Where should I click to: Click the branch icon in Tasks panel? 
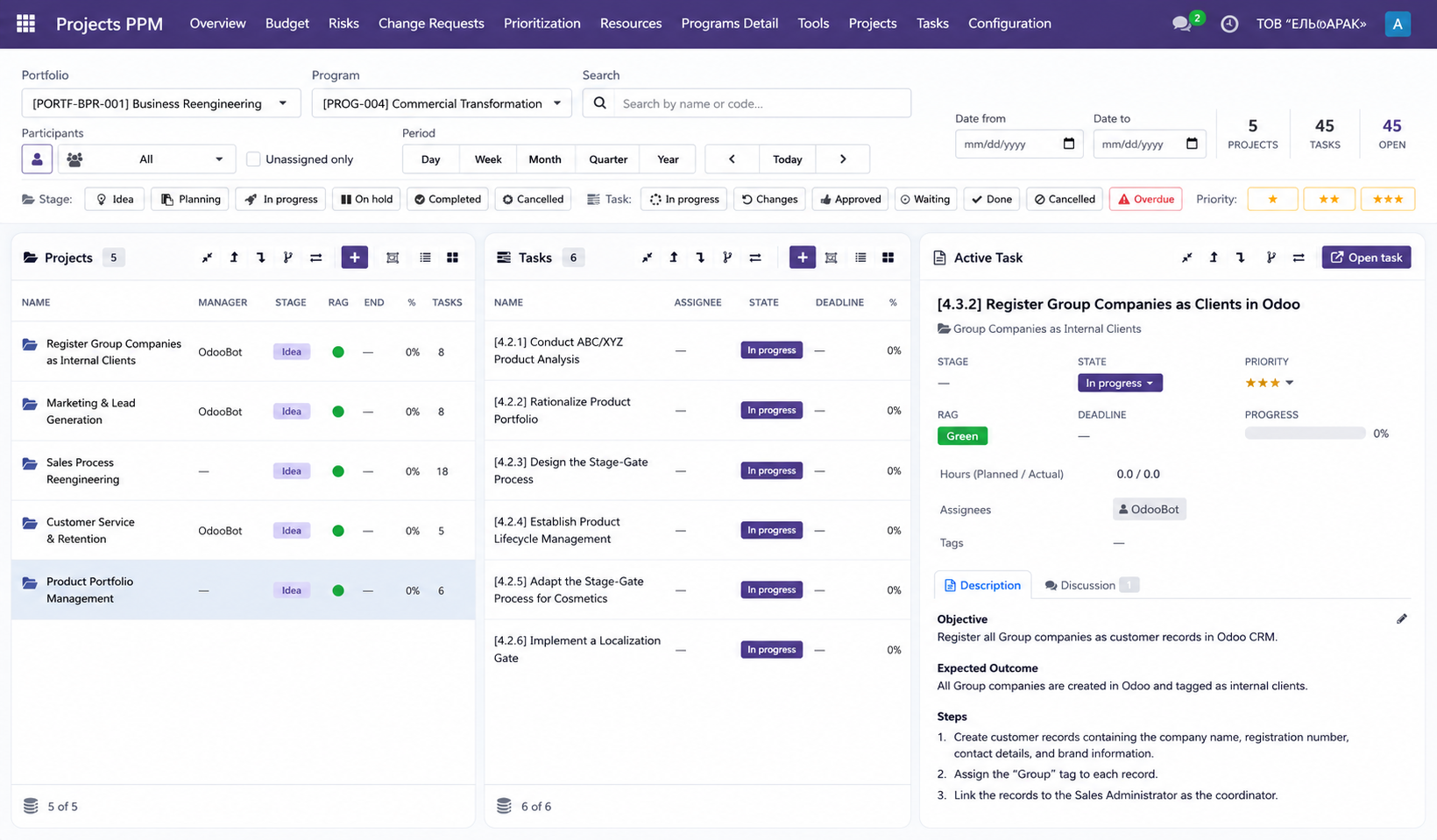(727, 258)
